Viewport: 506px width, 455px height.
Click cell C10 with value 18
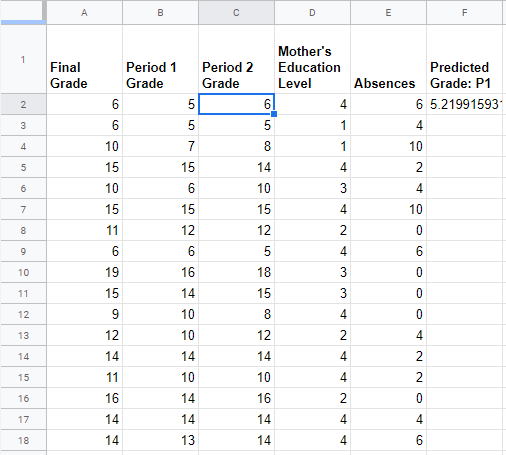click(x=236, y=272)
